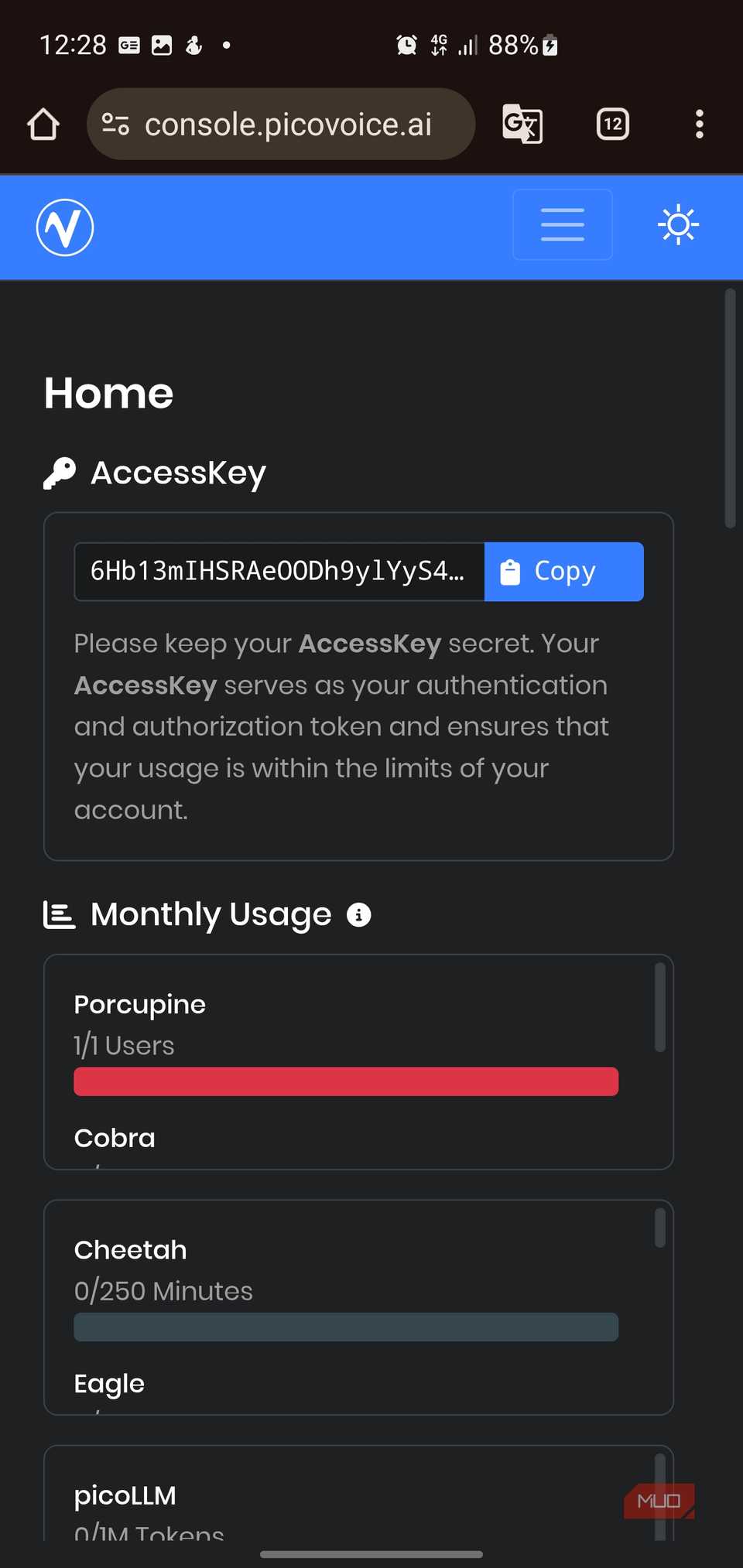The image size is (743, 1568).
Task: Click the Picovoice logo in header
Action: pos(65,227)
